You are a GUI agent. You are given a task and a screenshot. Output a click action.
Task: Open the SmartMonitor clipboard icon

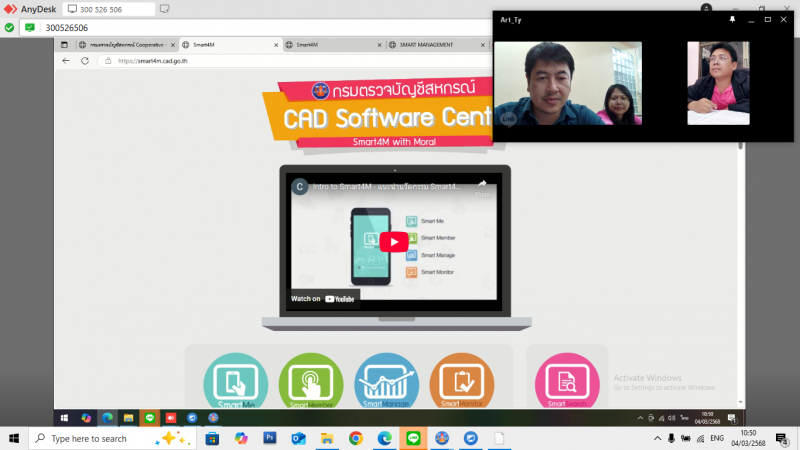pyautogui.click(x=462, y=381)
